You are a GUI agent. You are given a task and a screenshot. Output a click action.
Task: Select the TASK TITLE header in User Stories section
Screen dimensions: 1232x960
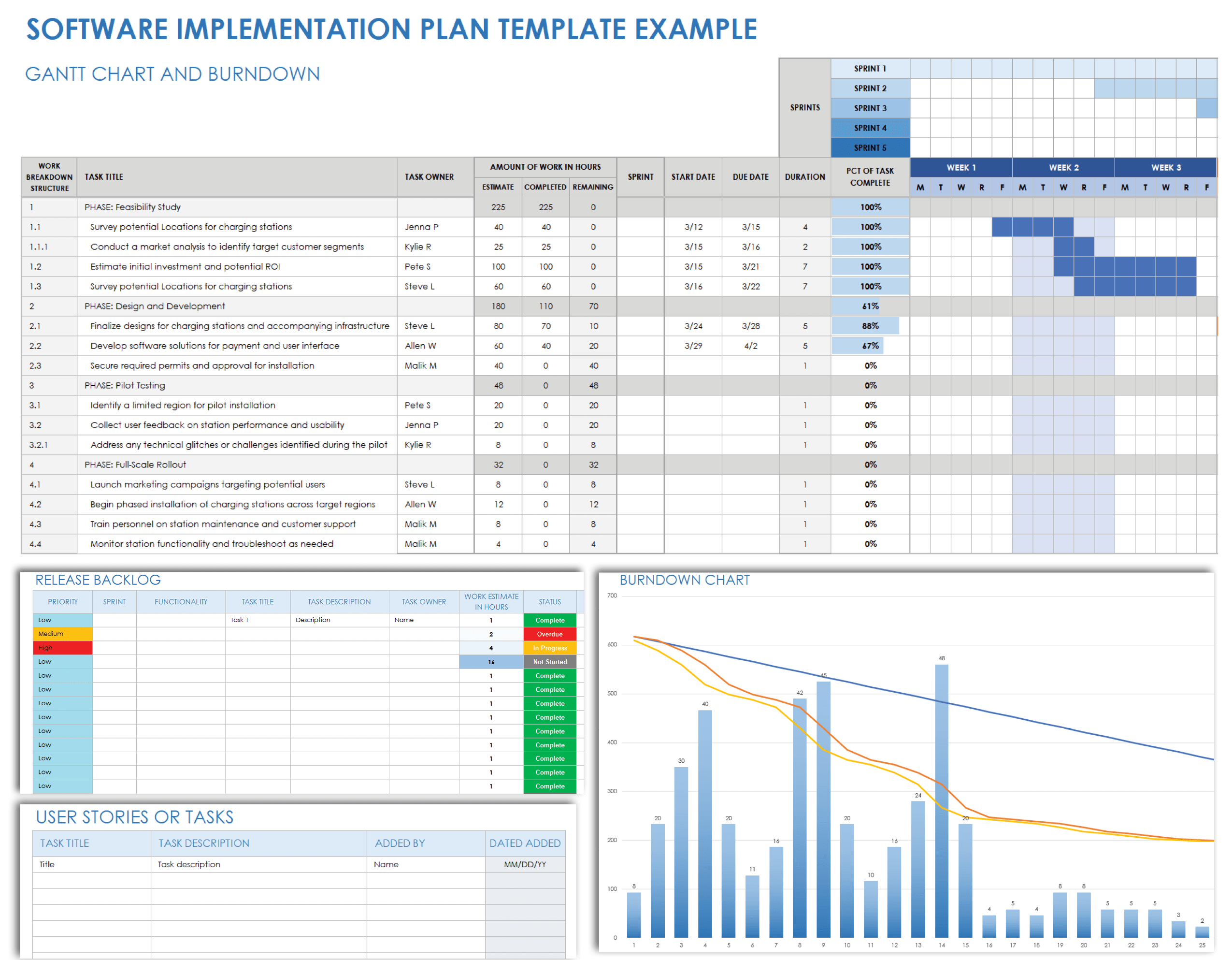[65, 843]
